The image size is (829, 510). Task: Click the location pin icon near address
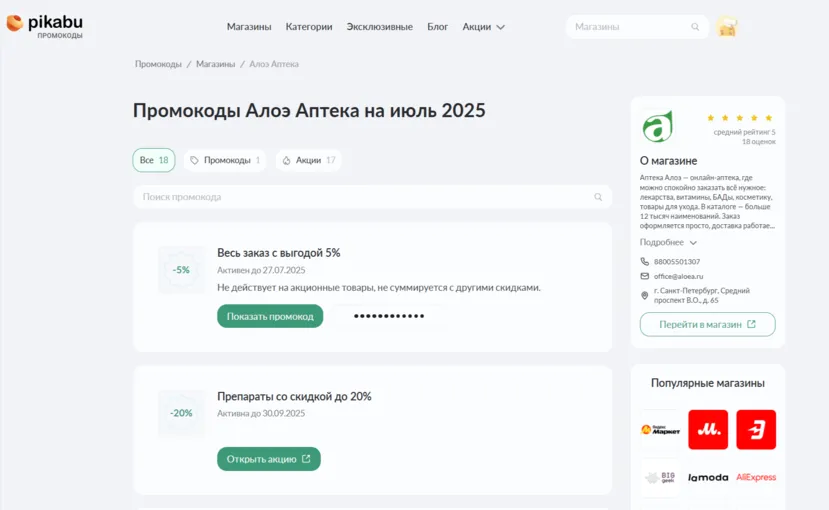[x=644, y=295]
